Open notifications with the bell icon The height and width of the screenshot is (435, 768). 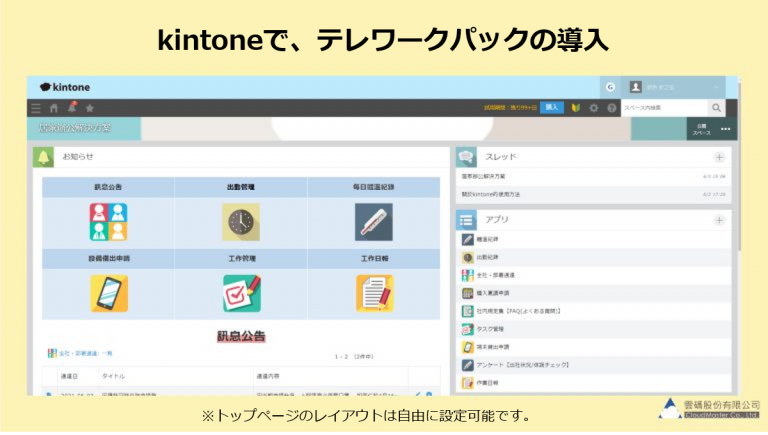tap(71, 108)
